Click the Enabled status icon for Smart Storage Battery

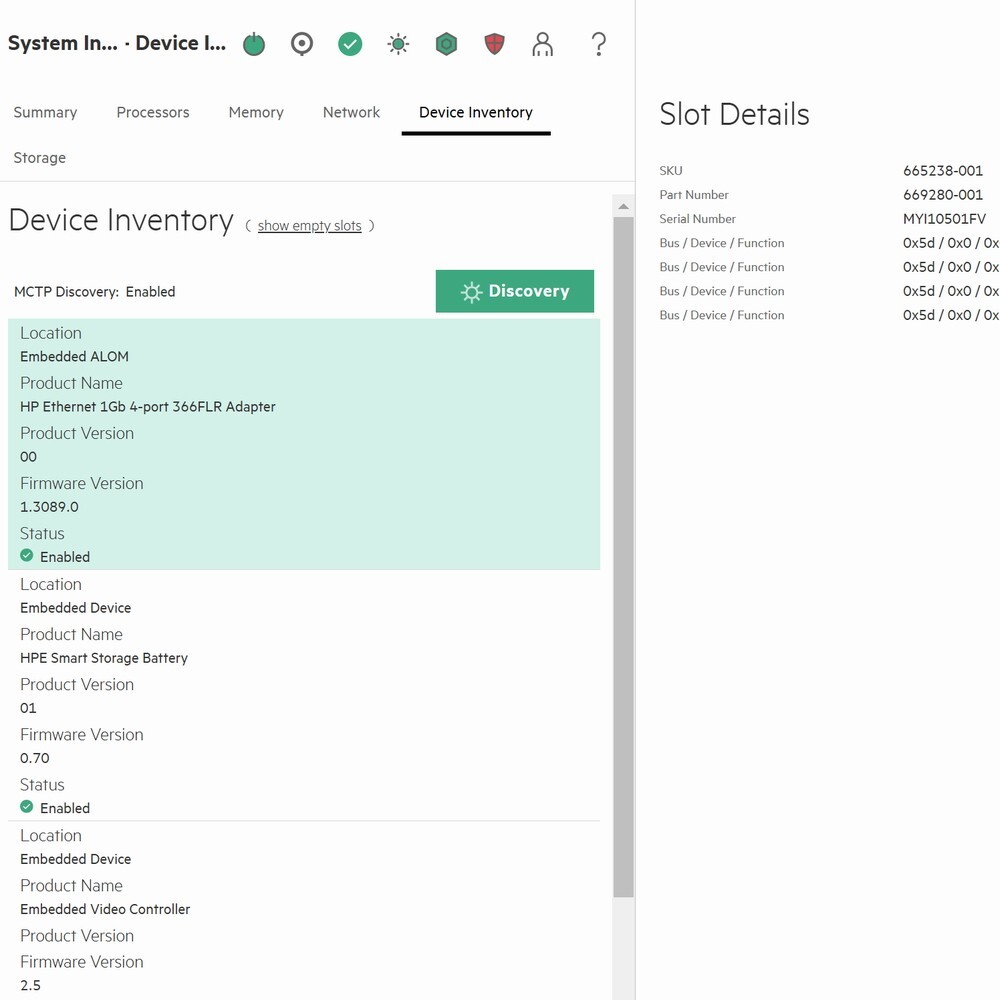27,807
